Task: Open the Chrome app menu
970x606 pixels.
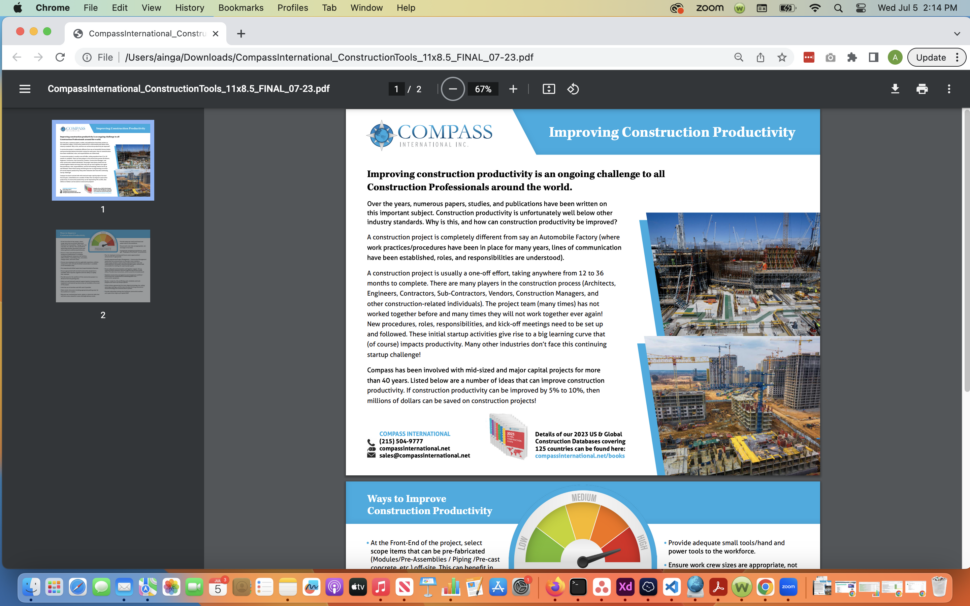Action: (x=53, y=8)
